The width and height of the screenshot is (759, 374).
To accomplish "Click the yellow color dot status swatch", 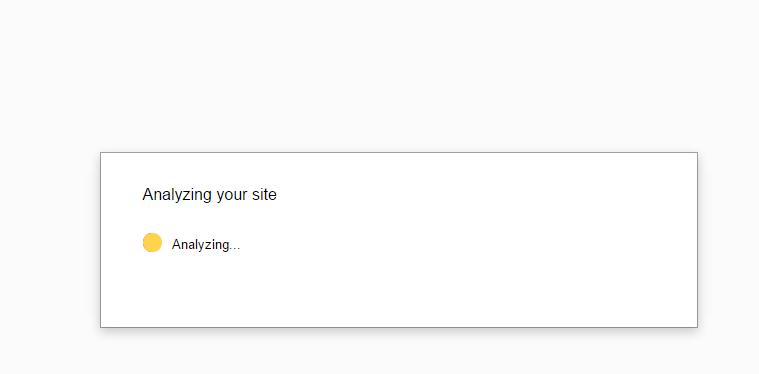I will click(152, 242).
